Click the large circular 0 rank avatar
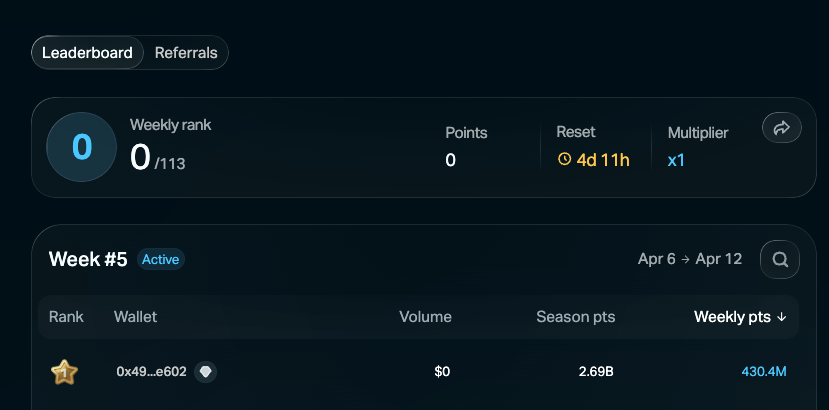The image size is (829, 410). (82, 147)
